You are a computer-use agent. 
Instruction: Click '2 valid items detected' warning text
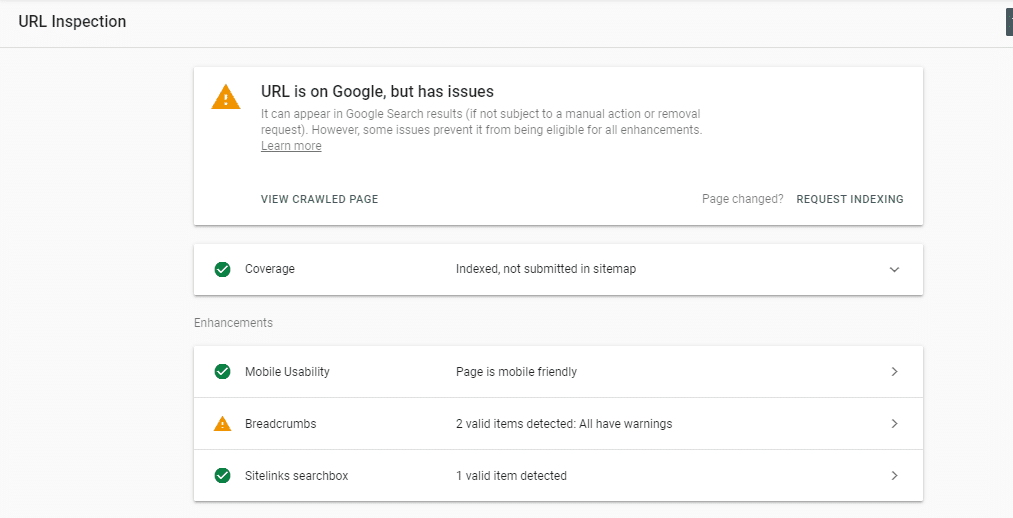pyautogui.click(x=563, y=424)
